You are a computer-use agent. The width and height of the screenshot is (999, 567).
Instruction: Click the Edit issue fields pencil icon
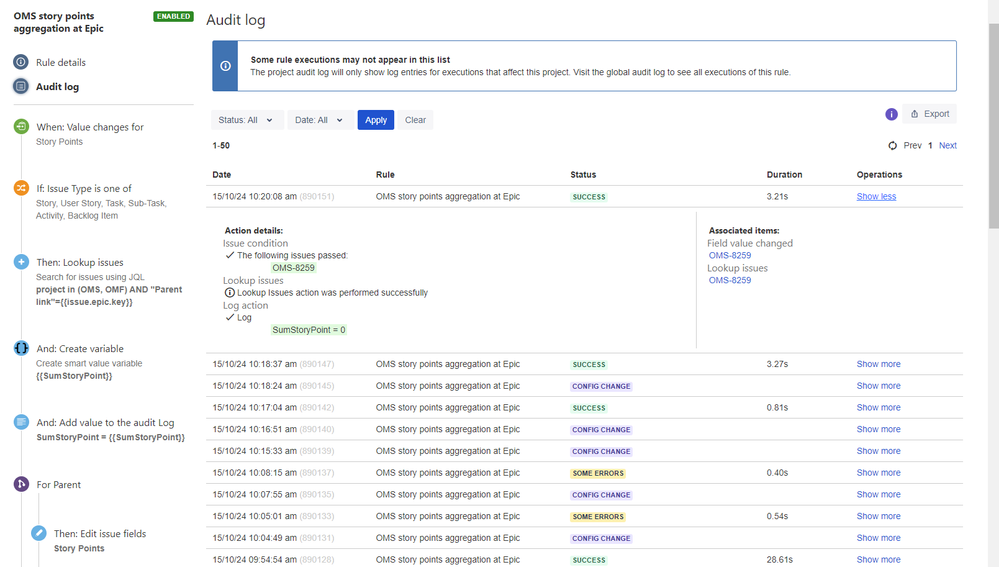(x=39, y=533)
